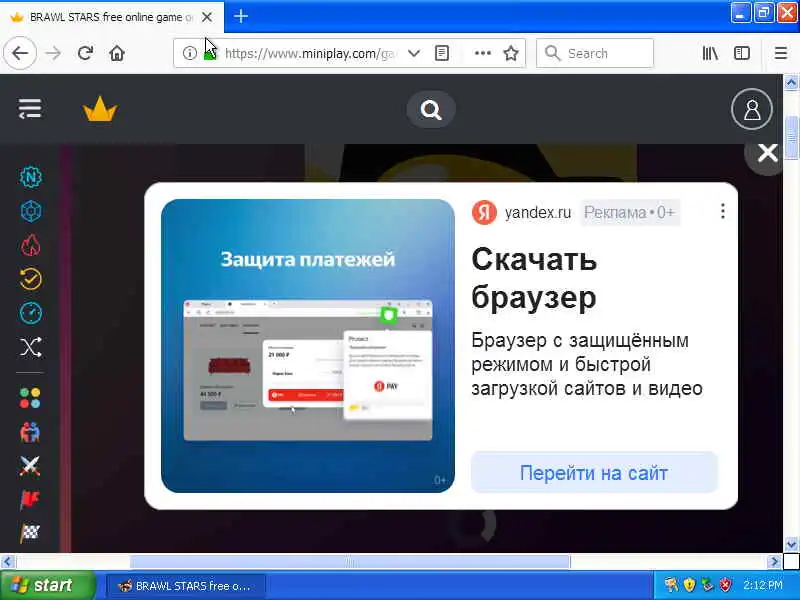Open the checkered racing flag category
This screenshot has height=600, width=800.
click(x=30, y=533)
